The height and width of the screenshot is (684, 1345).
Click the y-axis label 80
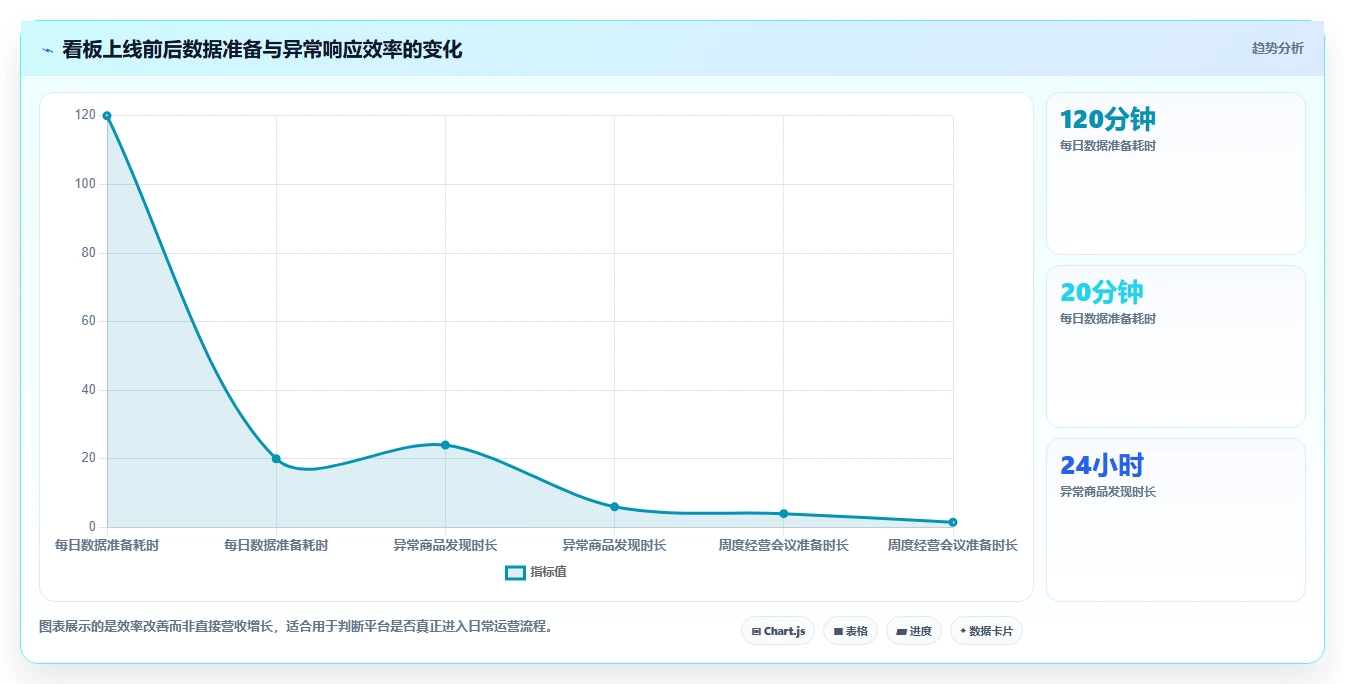tap(88, 253)
